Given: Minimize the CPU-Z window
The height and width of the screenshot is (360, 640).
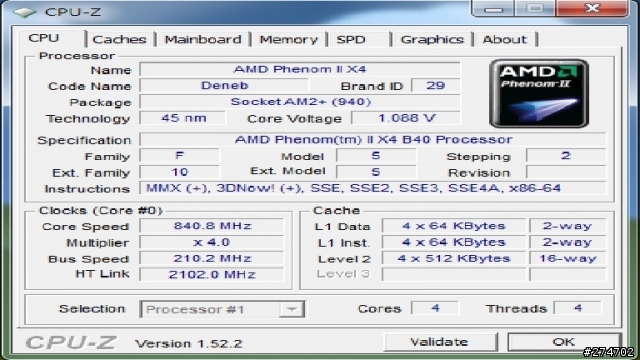Looking at the screenshot, I should pos(493,8).
